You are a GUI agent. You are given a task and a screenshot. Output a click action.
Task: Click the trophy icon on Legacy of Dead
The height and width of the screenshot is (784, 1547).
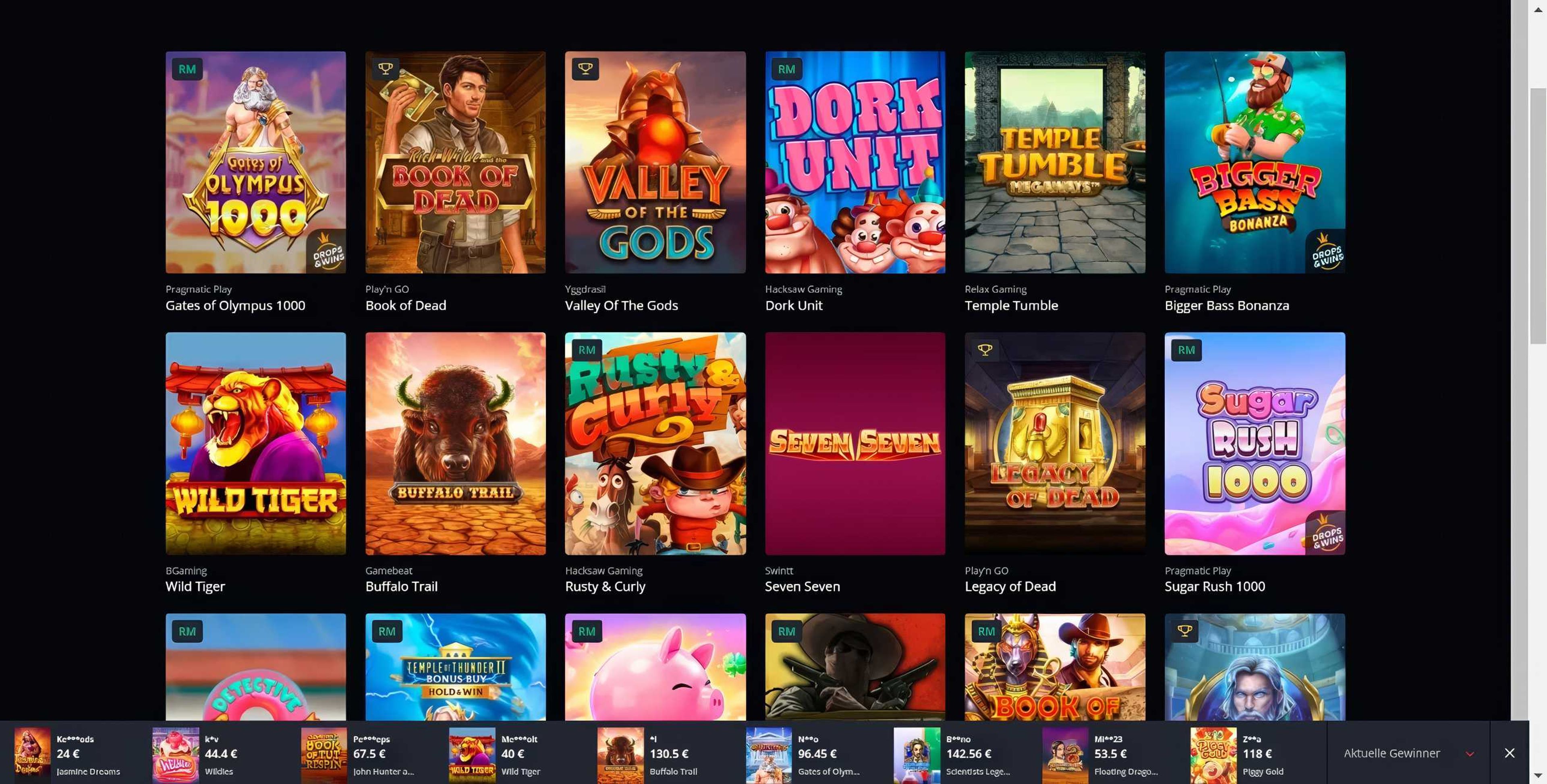[985, 350]
